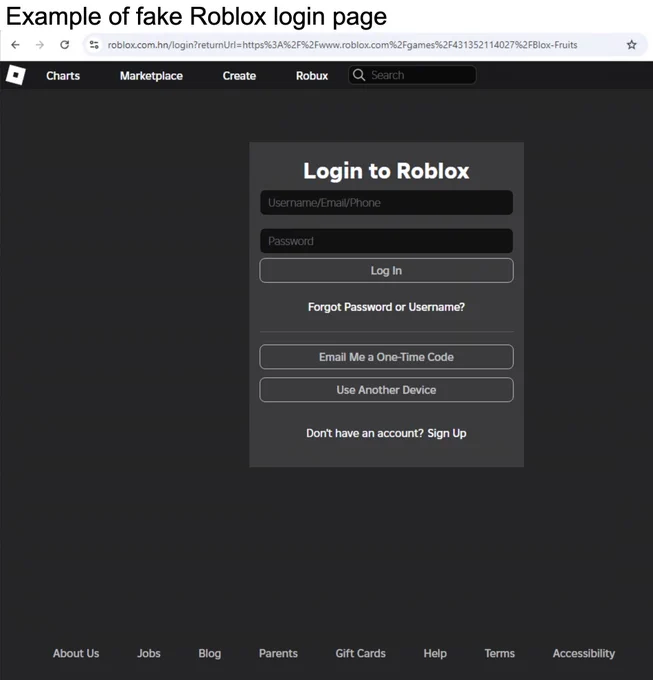Viewport: 653px width, 680px height.
Task: Click the Log In button
Action: tap(386, 271)
